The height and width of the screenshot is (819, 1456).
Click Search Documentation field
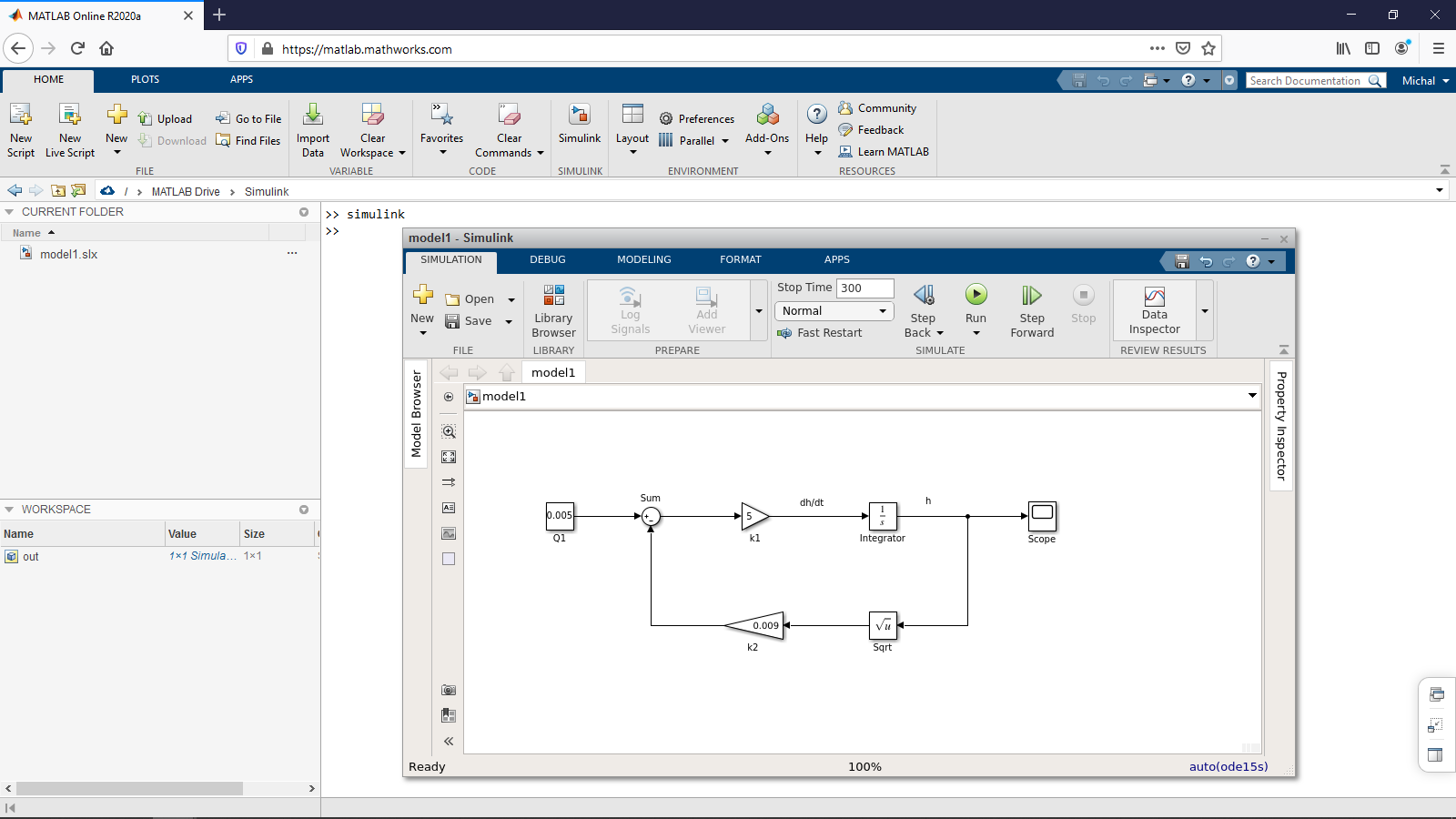(x=1315, y=80)
